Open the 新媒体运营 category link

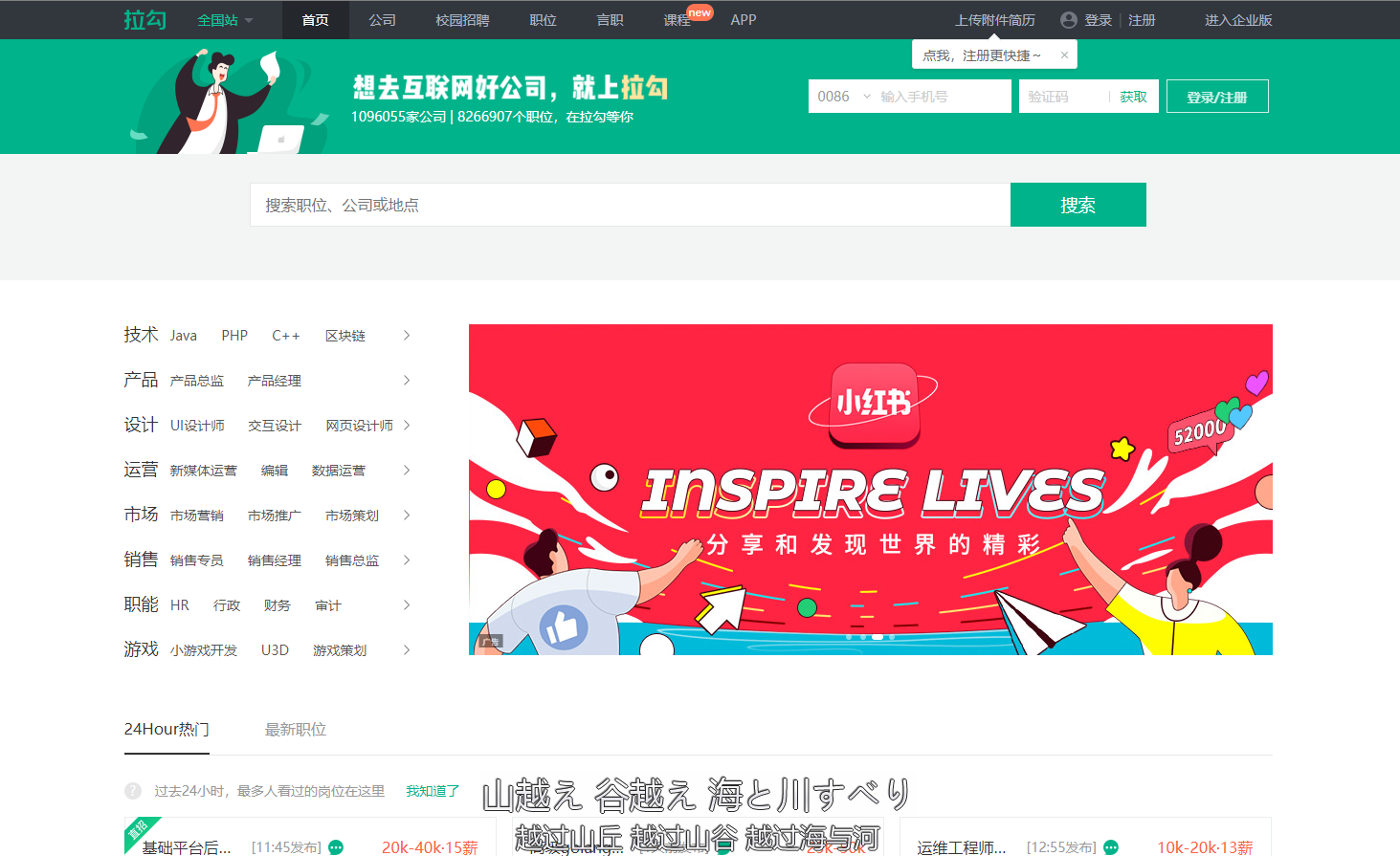coord(204,471)
